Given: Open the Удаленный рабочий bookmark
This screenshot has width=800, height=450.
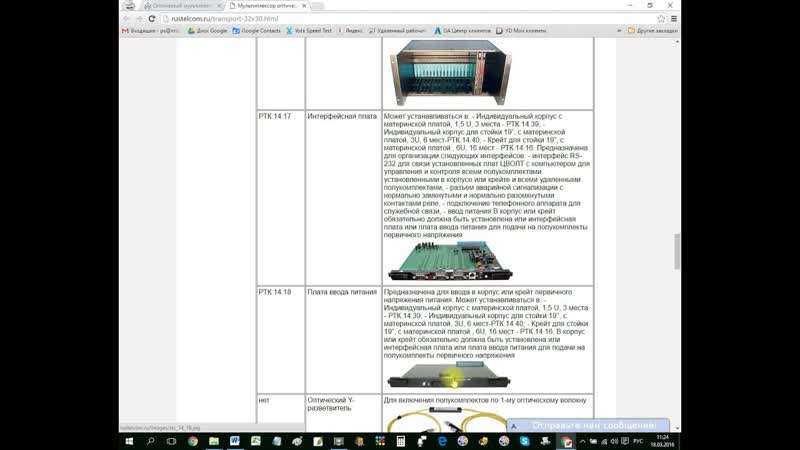Looking at the screenshot, I should coord(397,31).
